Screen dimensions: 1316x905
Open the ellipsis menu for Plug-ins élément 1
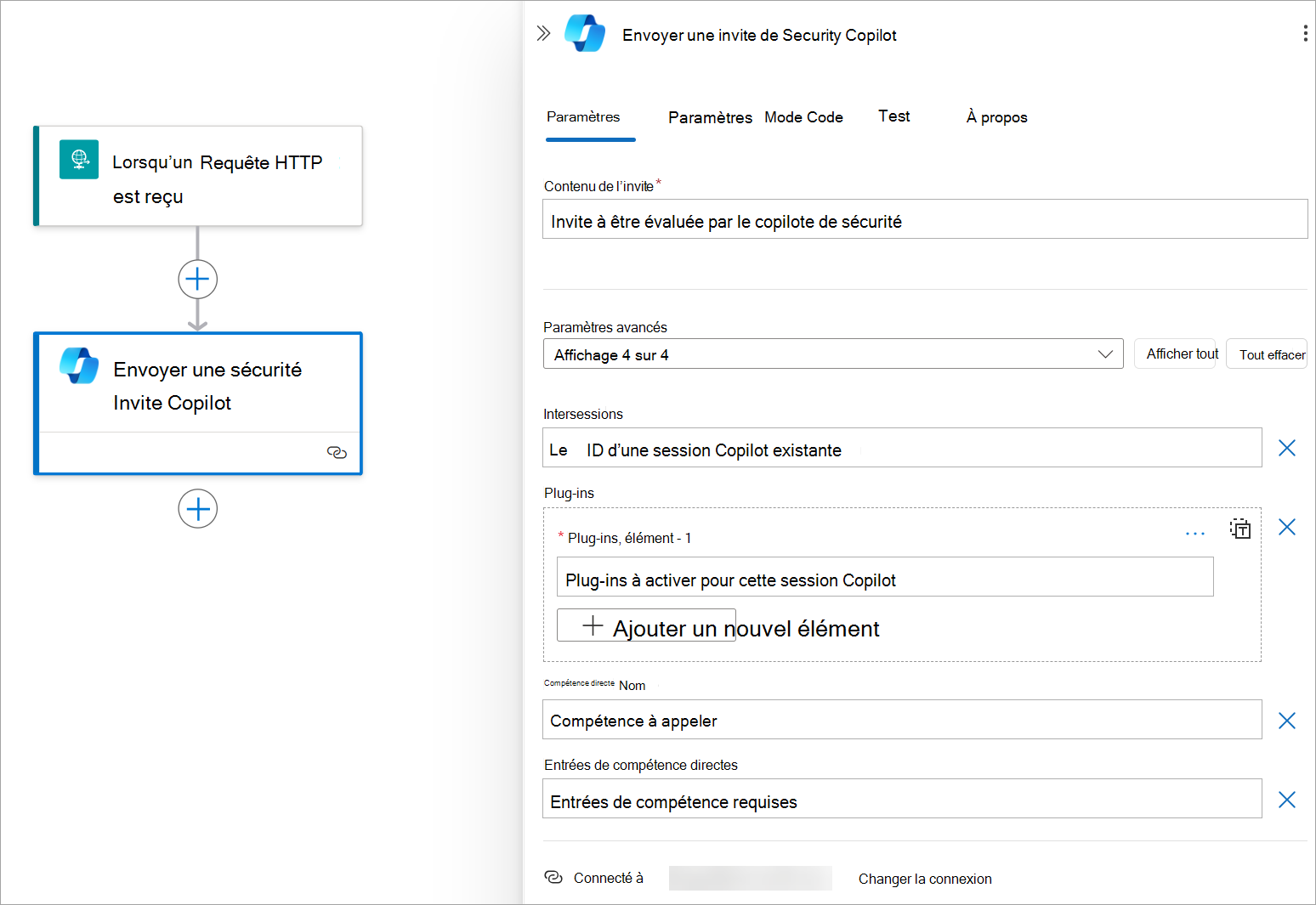(x=1195, y=532)
